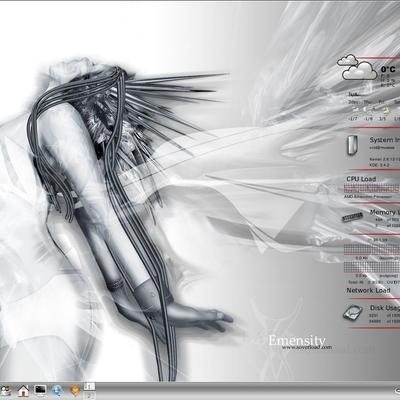This screenshot has height=400, width=400.
Task: Open the blue globe web browser icon
Action: pyautogui.click(x=57, y=391)
